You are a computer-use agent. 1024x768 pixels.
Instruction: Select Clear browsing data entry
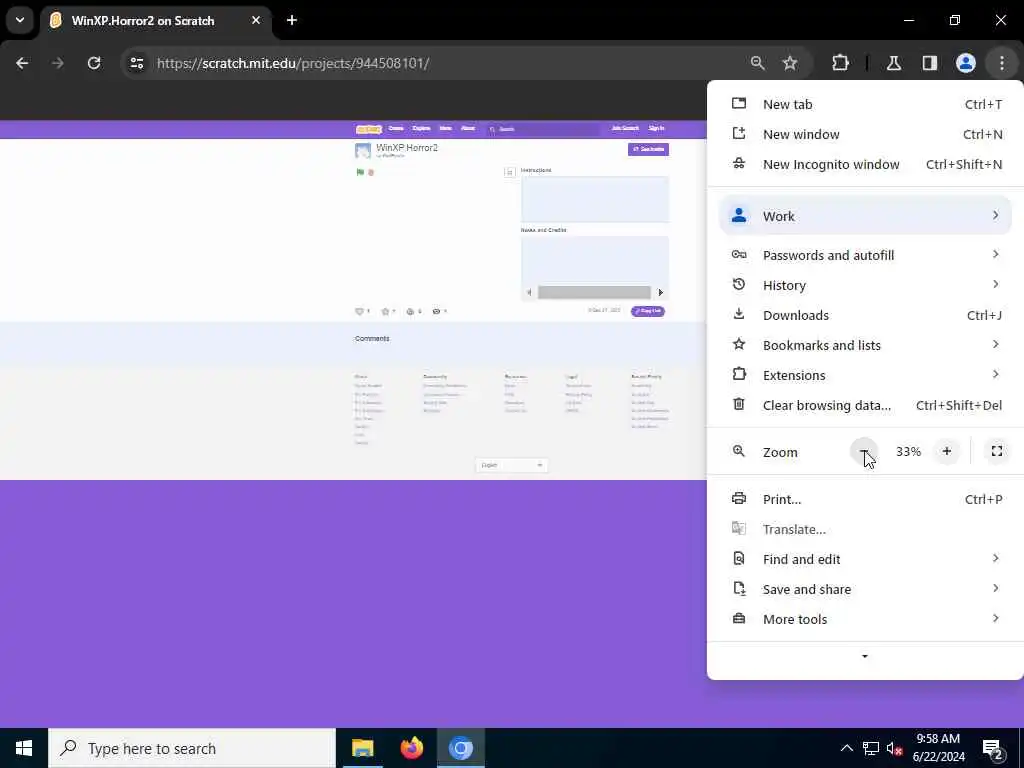[865, 406]
